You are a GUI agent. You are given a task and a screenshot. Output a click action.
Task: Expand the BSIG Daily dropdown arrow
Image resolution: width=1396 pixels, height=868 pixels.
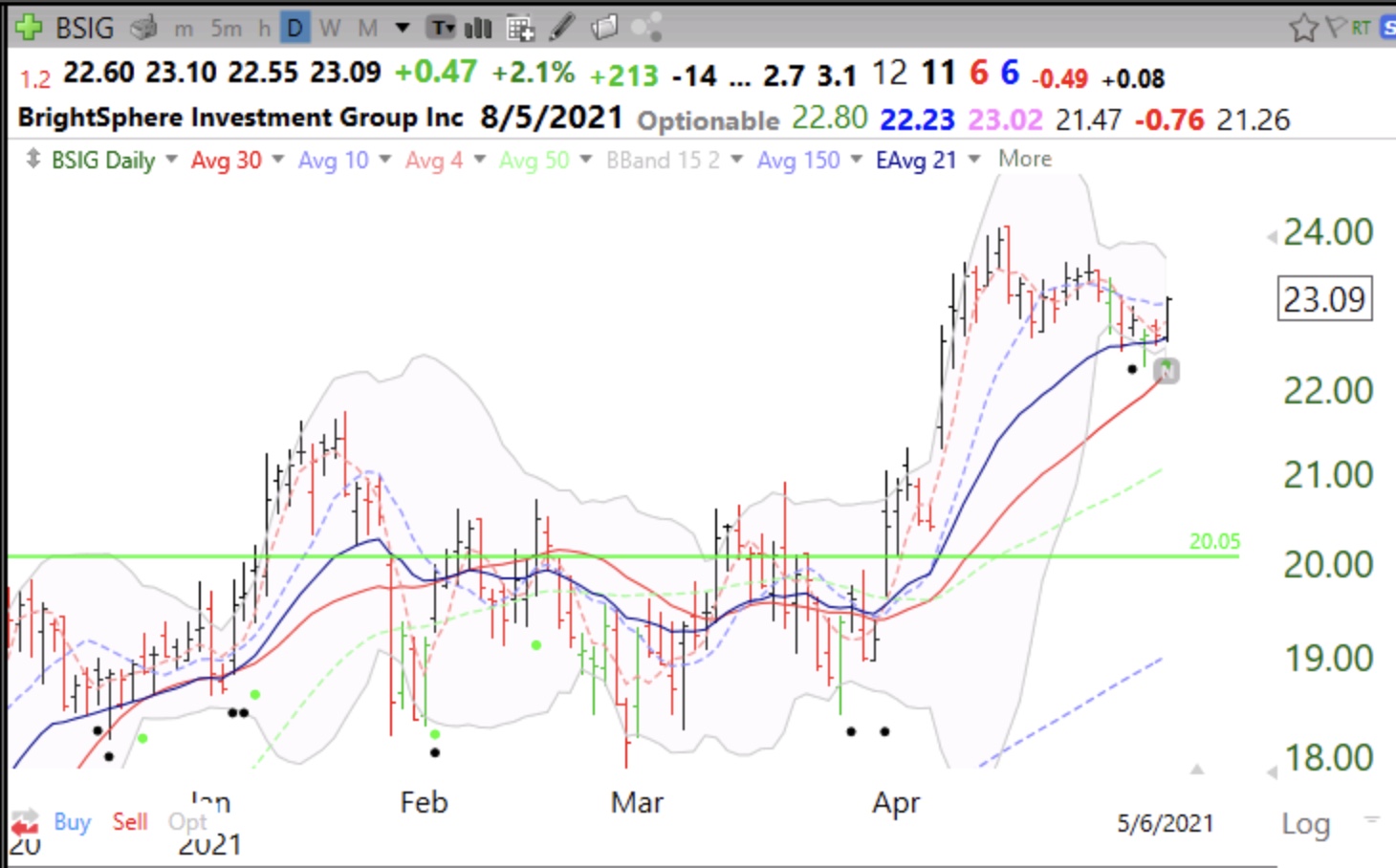point(172,159)
